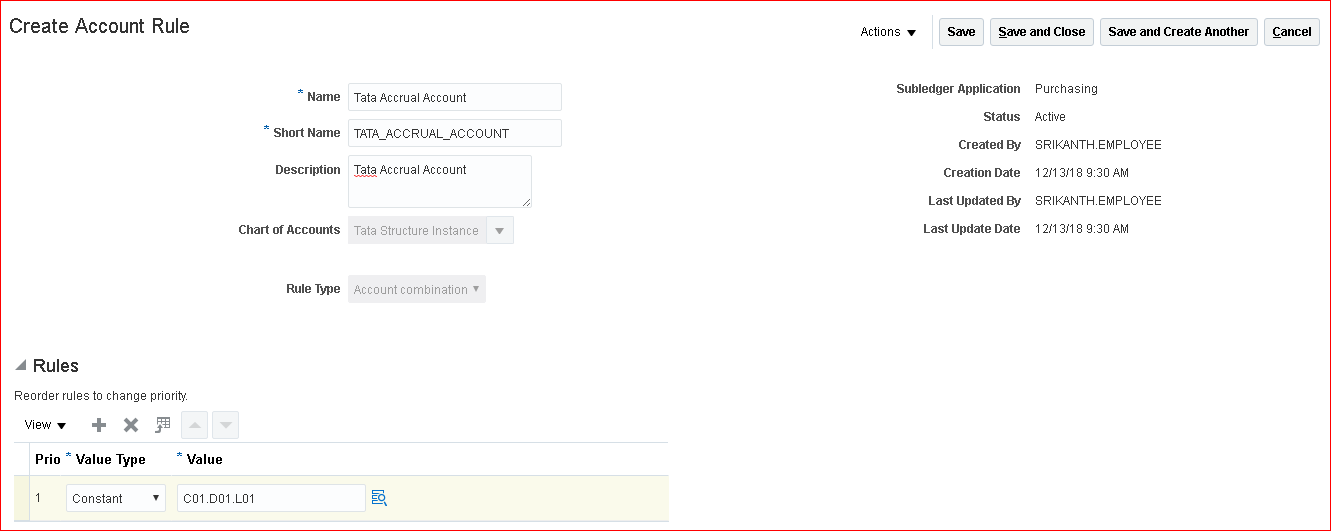1331x531 pixels.
Task: Click the detach table icon
Action: tap(163, 425)
